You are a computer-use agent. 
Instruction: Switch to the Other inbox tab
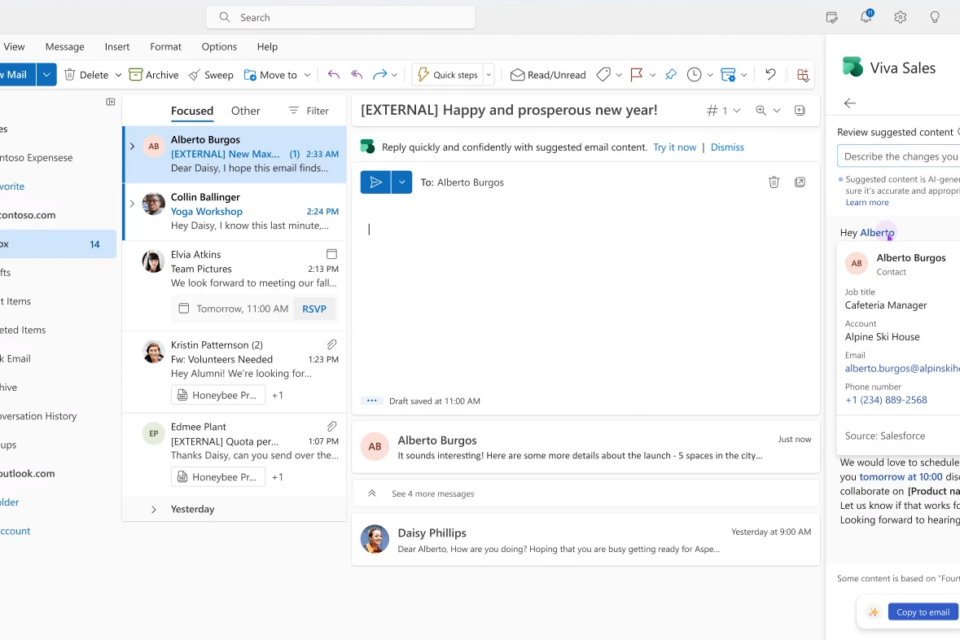pos(245,111)
